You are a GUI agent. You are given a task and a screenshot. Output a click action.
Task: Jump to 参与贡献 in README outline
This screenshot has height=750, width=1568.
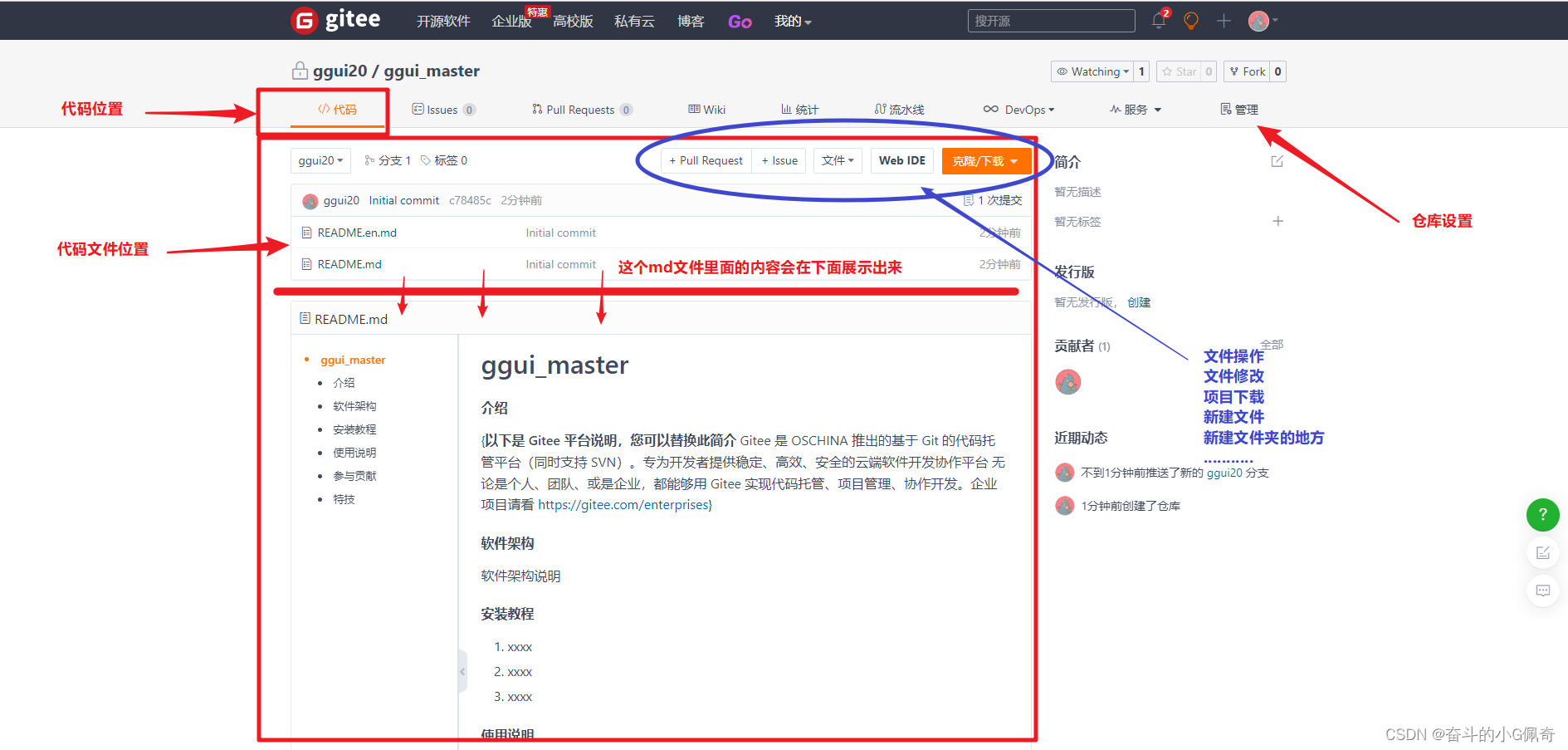pyautogui.click(x=354, y=476)
